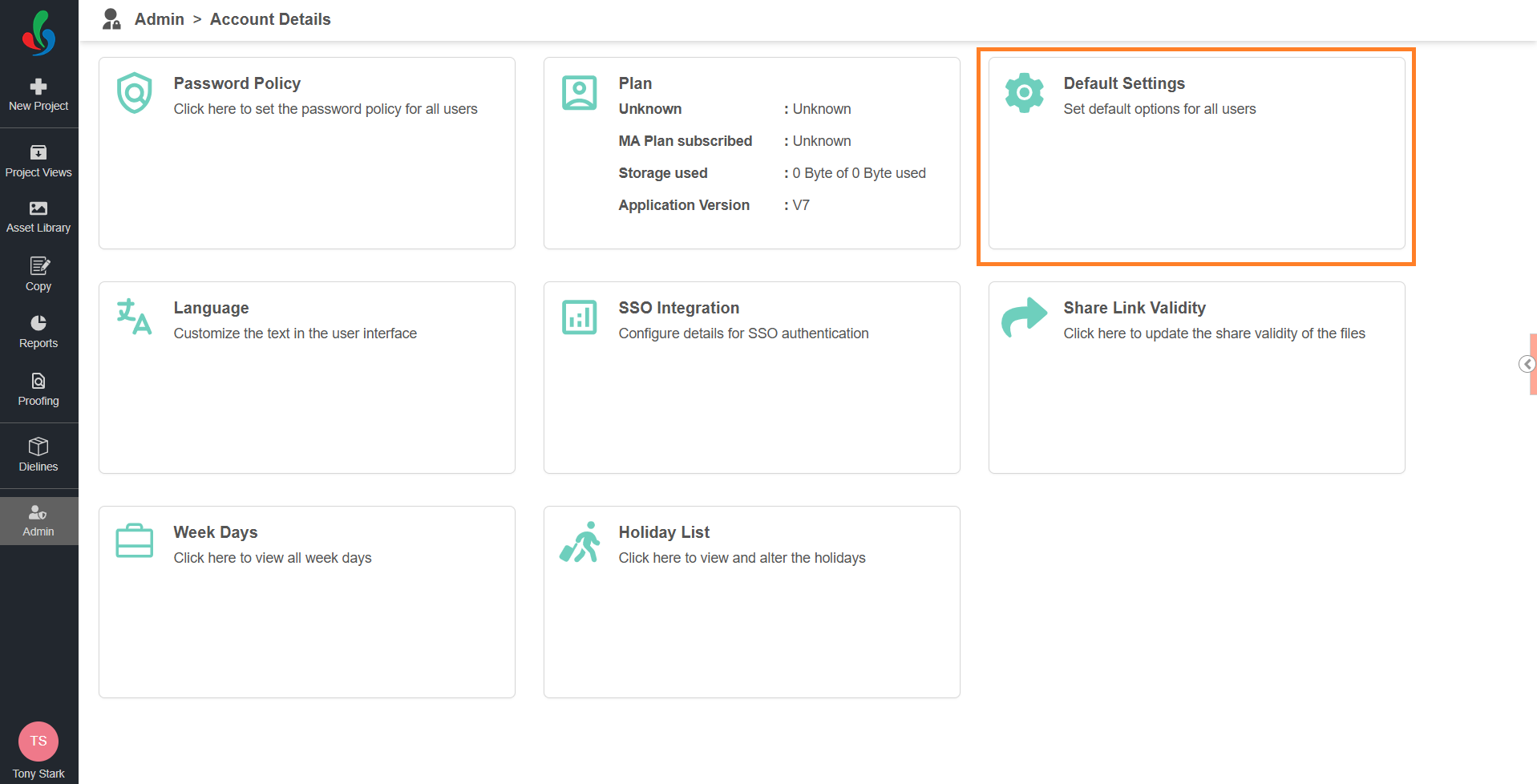Open the Share Link Validity heading
Screen dimensions: 1537x784
[1135, 308]
